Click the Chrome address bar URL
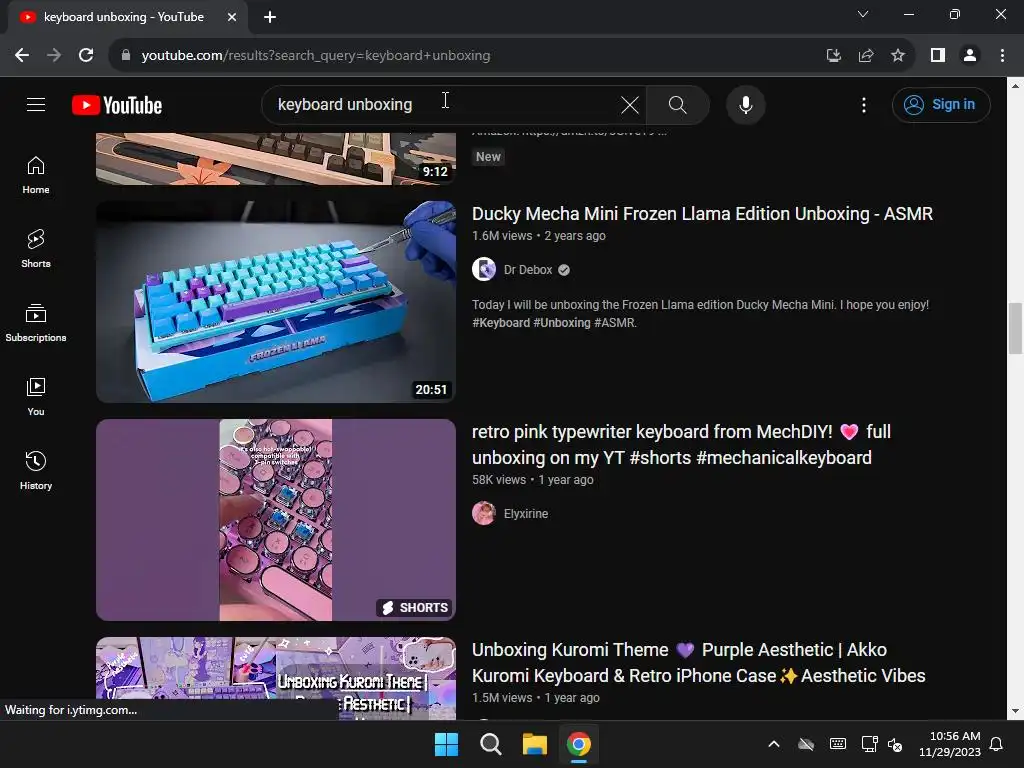1024x768 pixels. coord(315,56)
